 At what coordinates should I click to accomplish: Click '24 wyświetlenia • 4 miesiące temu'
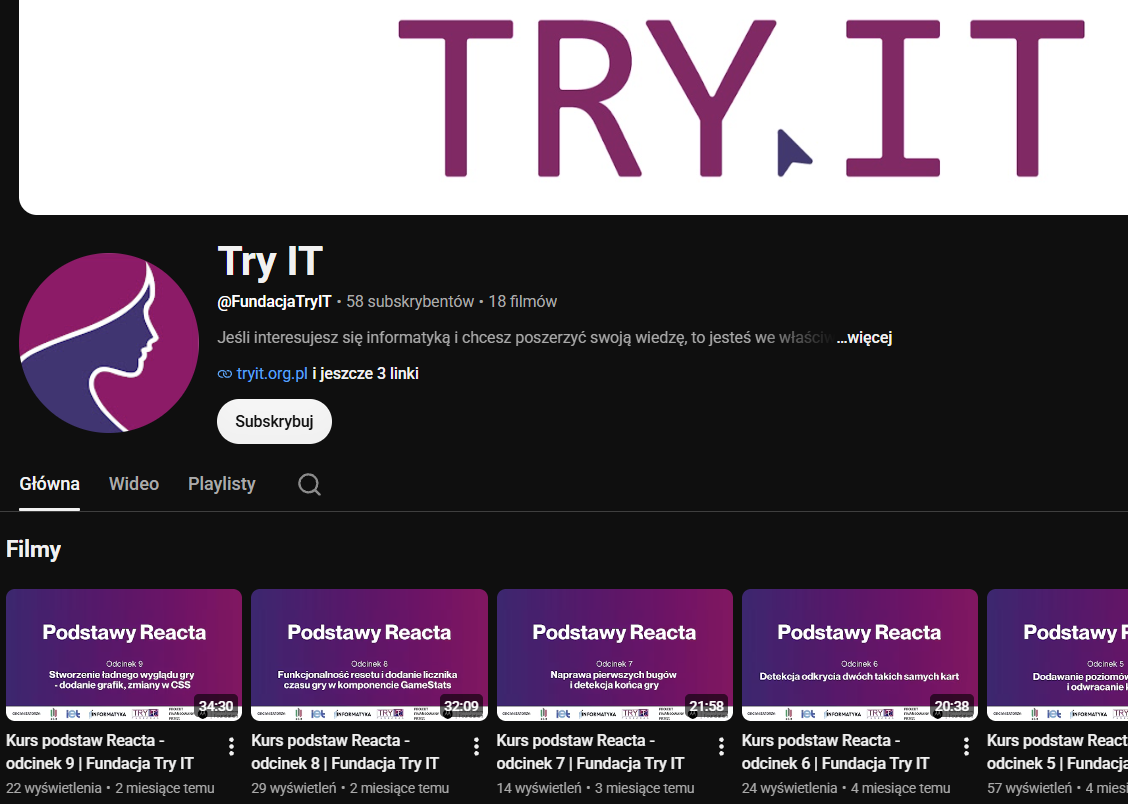point(846,788)
